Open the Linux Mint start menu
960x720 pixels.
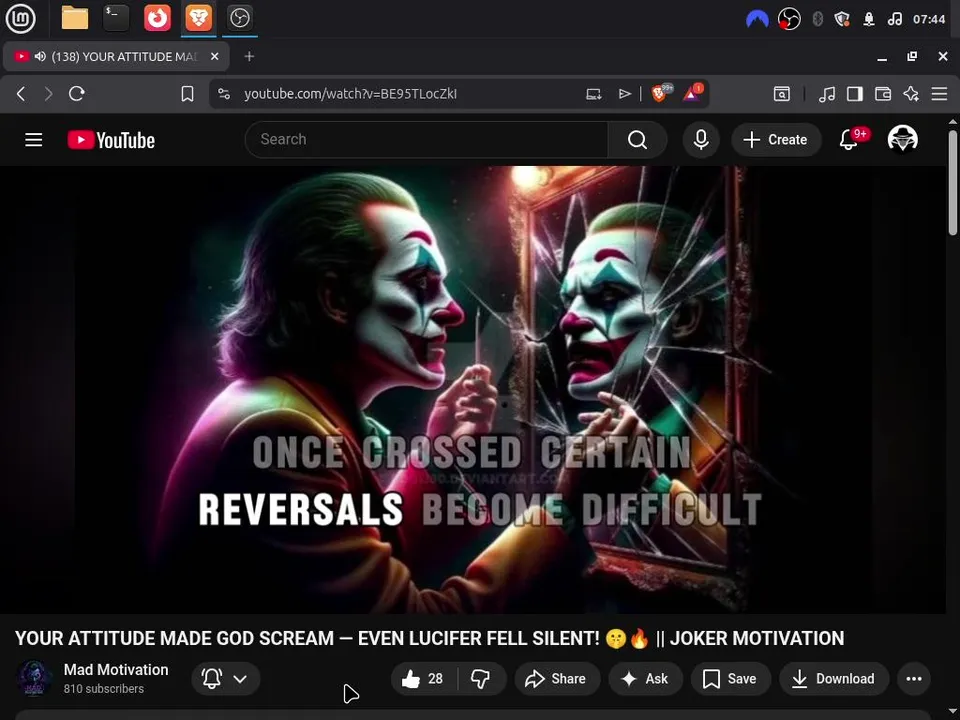[20, 18]
